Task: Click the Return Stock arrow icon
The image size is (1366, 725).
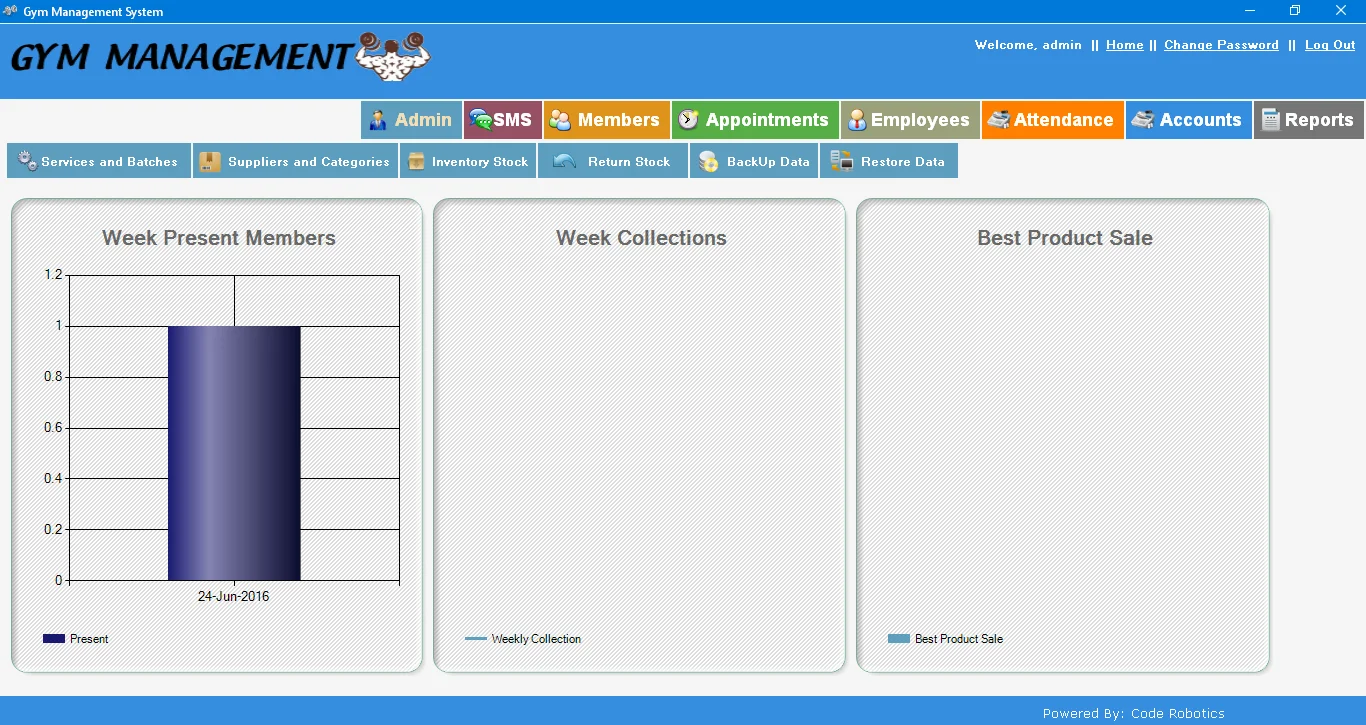Action: tap(564, 161)
